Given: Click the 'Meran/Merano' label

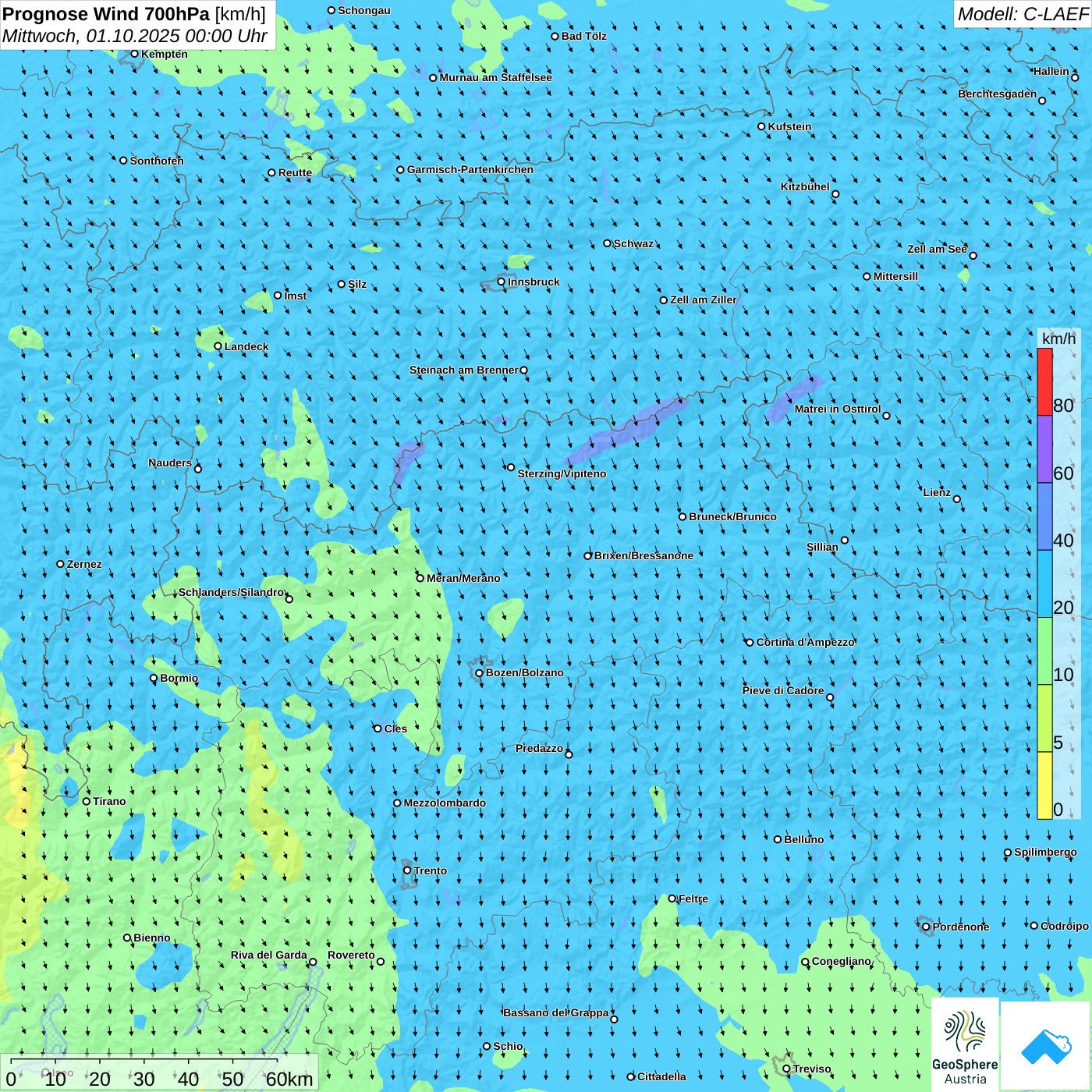Looking at the screenshot, I should [463, 578].
